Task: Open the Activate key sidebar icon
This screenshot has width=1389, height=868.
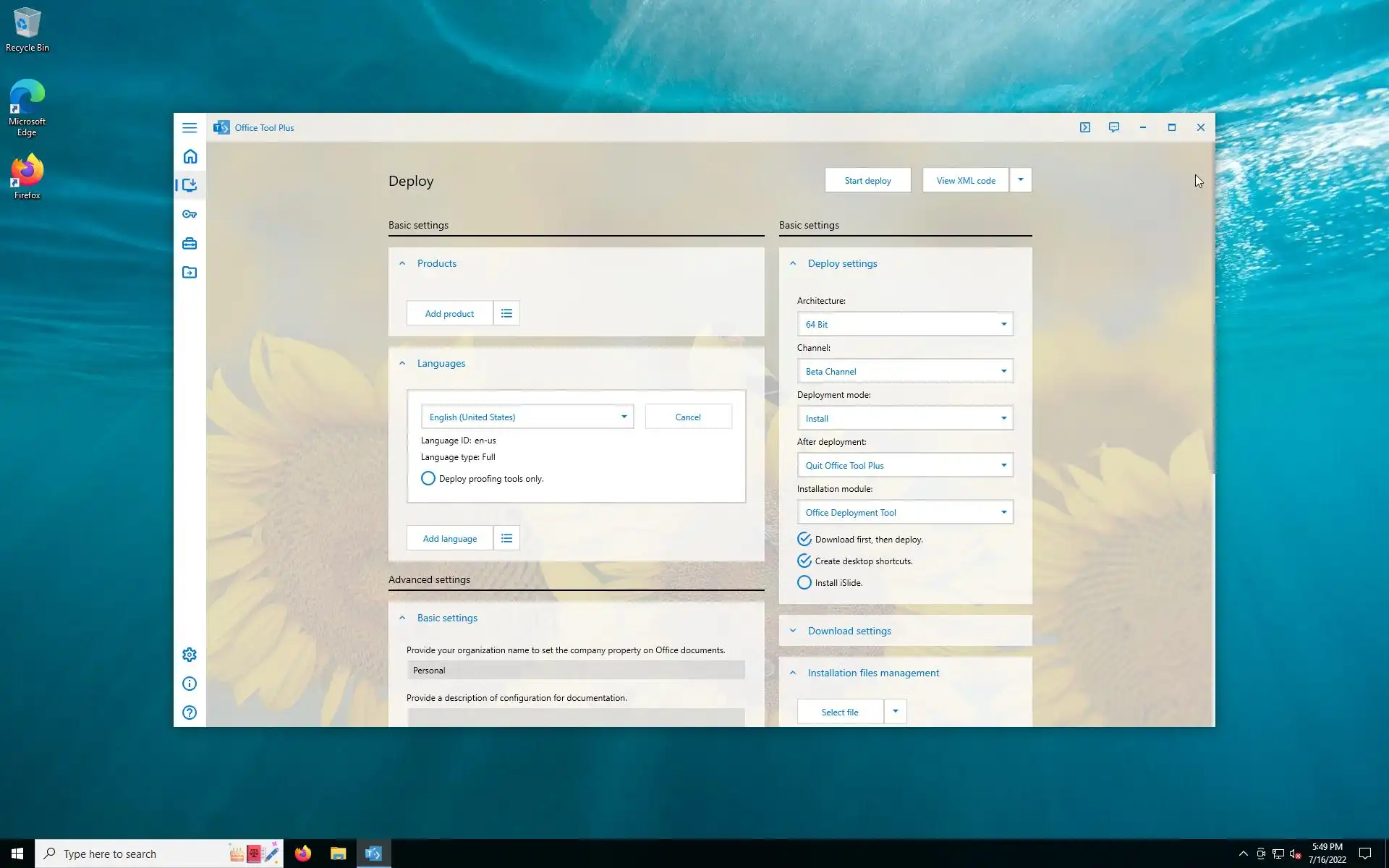Action: [x=190, y=214]
